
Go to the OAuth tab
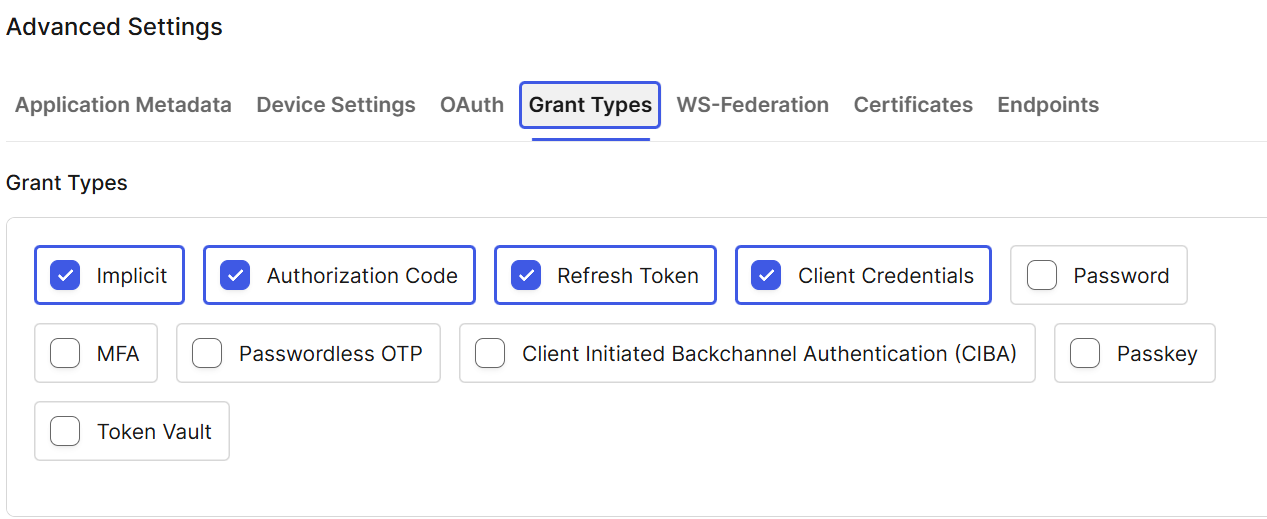click(472, 105)
